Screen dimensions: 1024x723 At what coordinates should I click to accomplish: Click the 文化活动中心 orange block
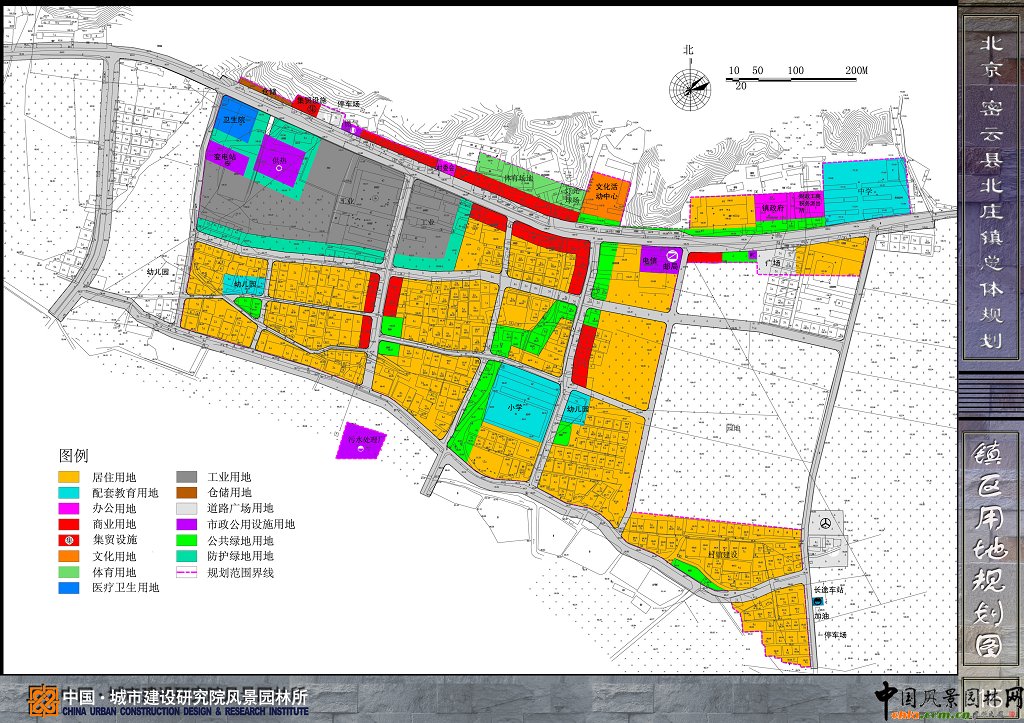click(609, 192)
